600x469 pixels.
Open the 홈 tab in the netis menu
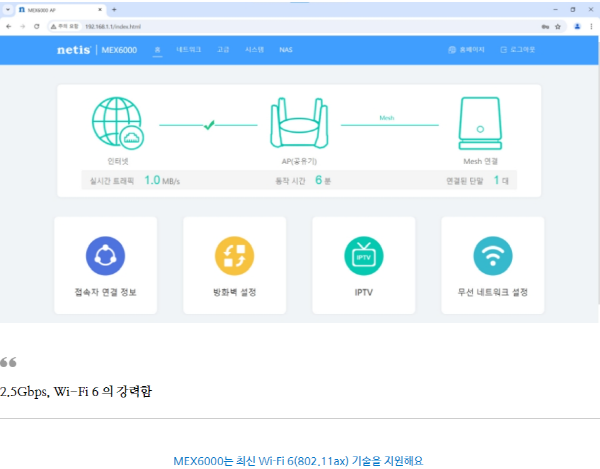157,50
